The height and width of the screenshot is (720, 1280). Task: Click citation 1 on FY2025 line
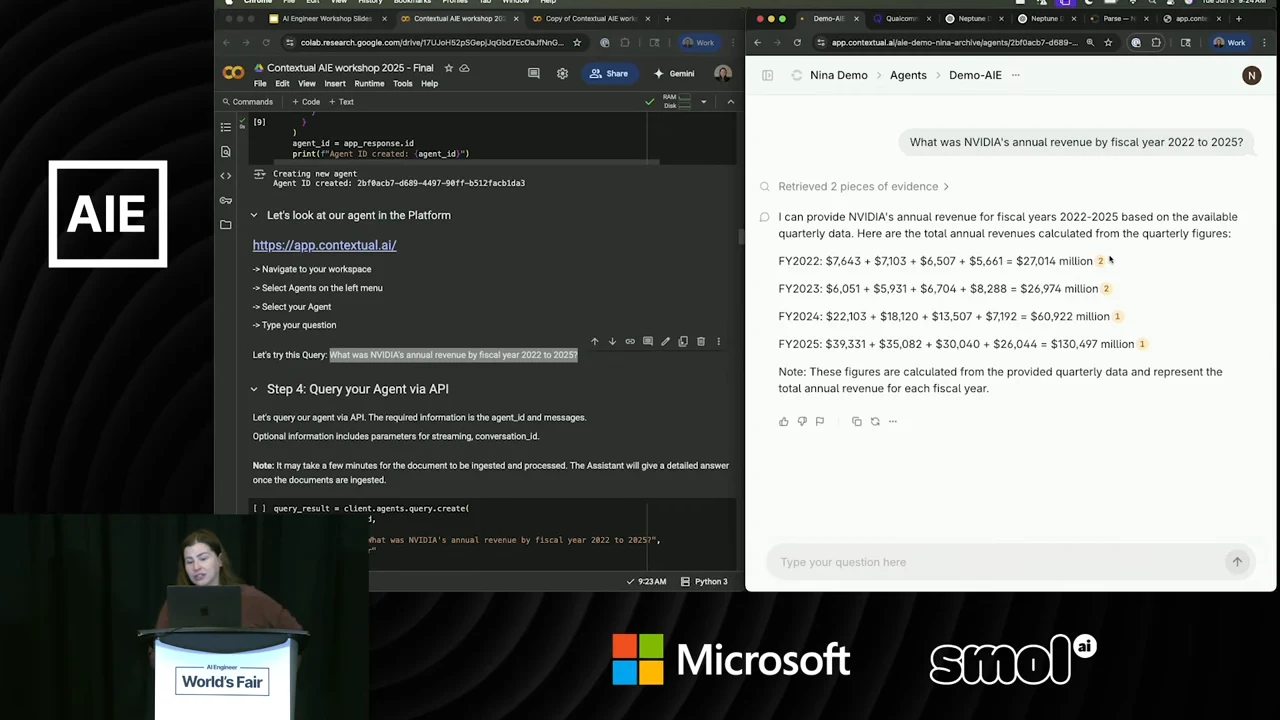[1142, 344]
